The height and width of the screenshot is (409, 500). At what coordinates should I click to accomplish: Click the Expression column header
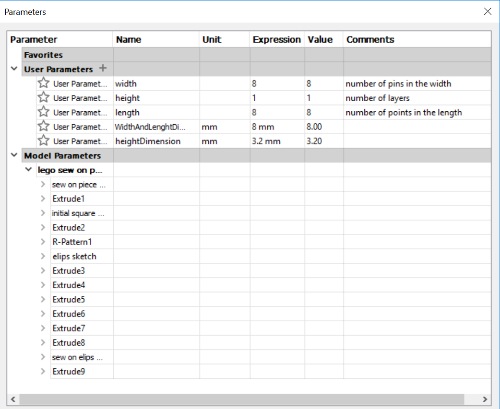[277, 39]
